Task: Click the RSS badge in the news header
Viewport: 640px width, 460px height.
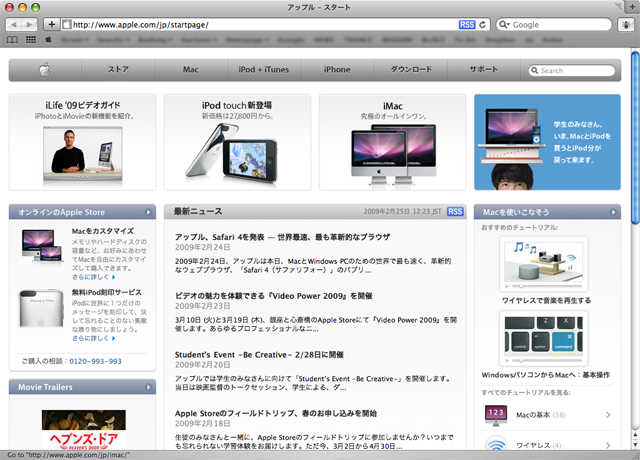Action: pos(455,211)
